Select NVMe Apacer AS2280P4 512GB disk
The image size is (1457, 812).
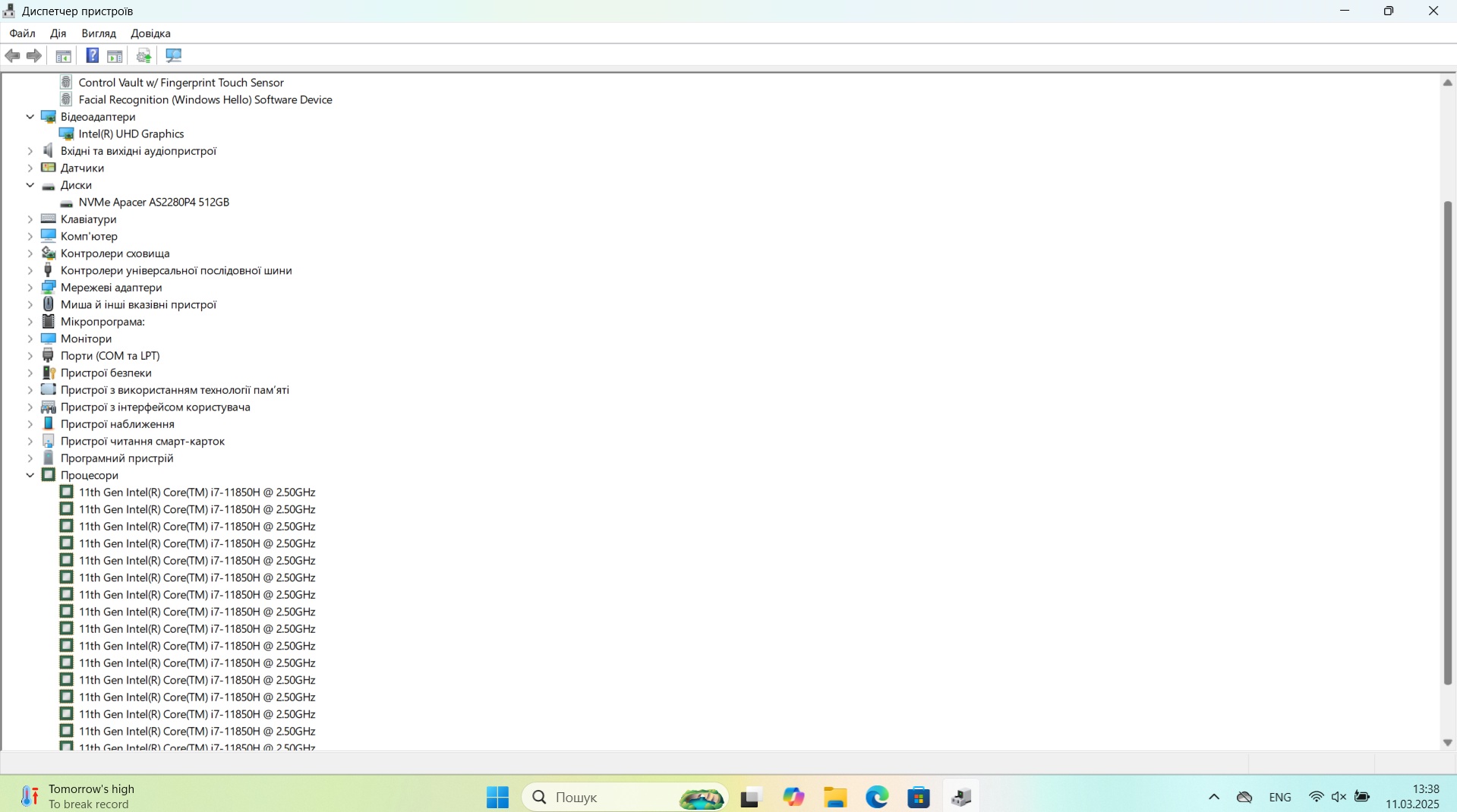point(154,202)
